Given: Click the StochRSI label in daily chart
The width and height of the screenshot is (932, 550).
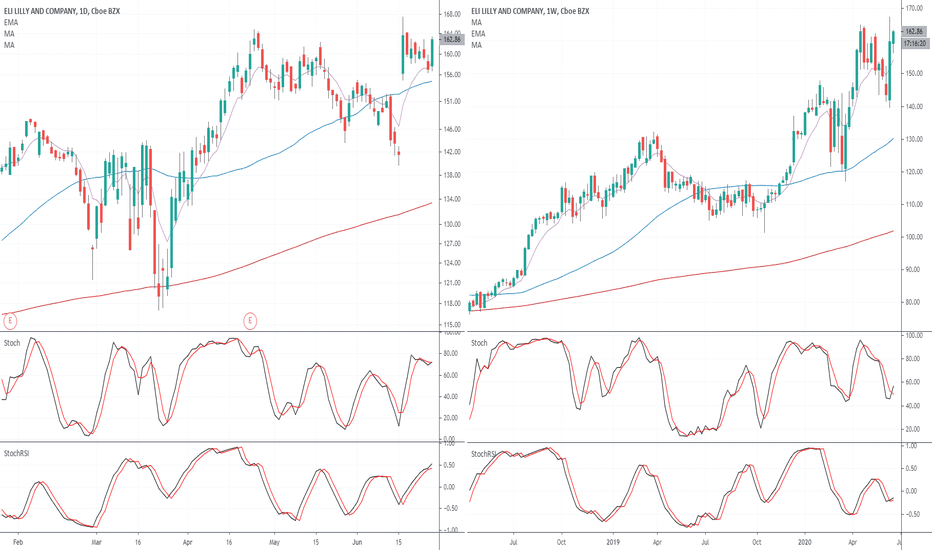Looking at the screenshot, I should [17, 454].
